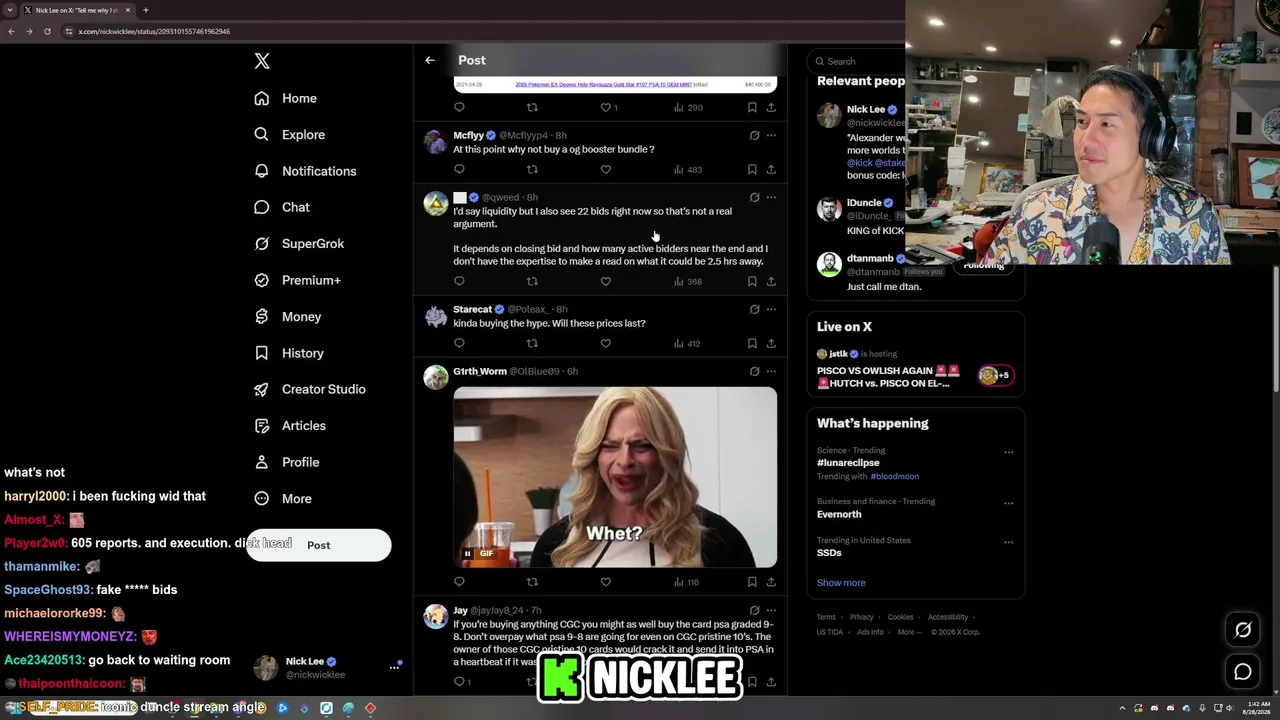This screenshot has width=1280, height=720.
Task: Reply to qweed's liquidity post
Action: point(459,282)
